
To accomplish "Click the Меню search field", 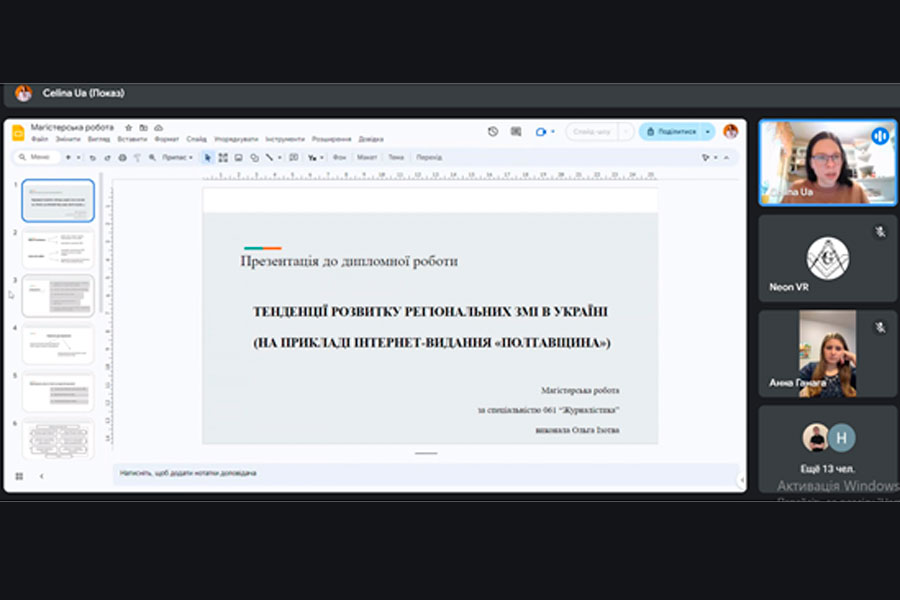I will tap(37, 157).
